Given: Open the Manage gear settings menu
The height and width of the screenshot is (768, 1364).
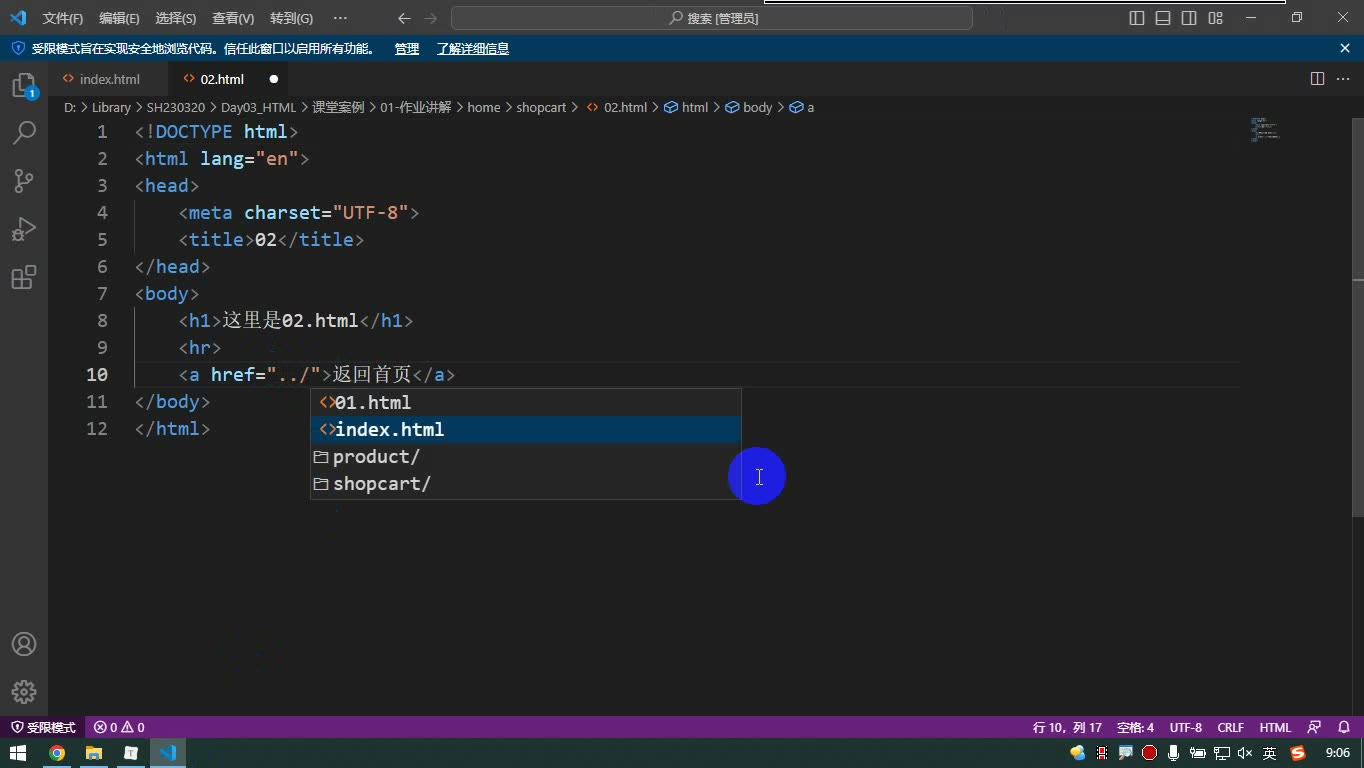Looking at the screenshot, I should coord(24,692).
